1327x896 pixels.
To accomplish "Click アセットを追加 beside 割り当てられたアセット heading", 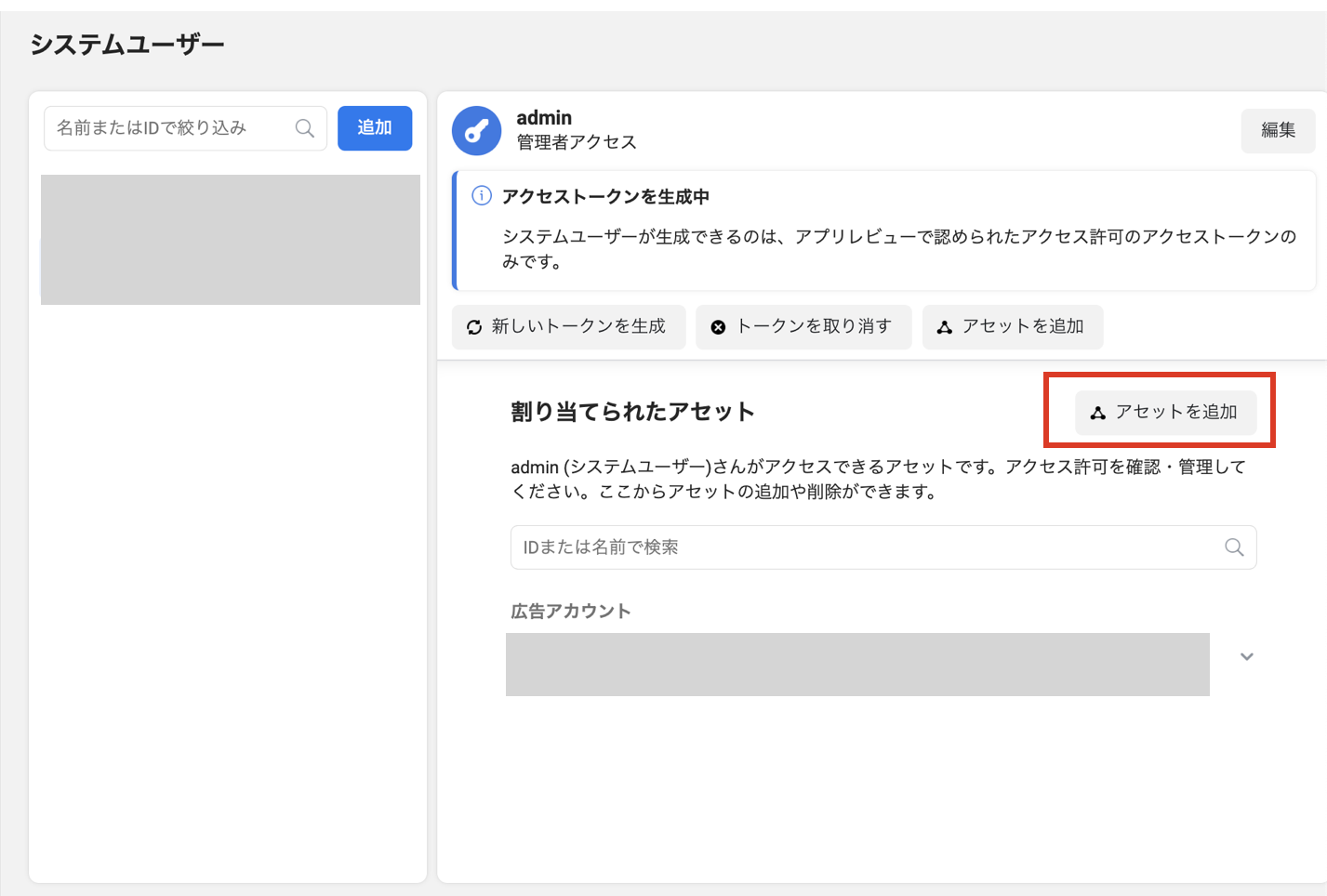I will [x=1165, y=413].
